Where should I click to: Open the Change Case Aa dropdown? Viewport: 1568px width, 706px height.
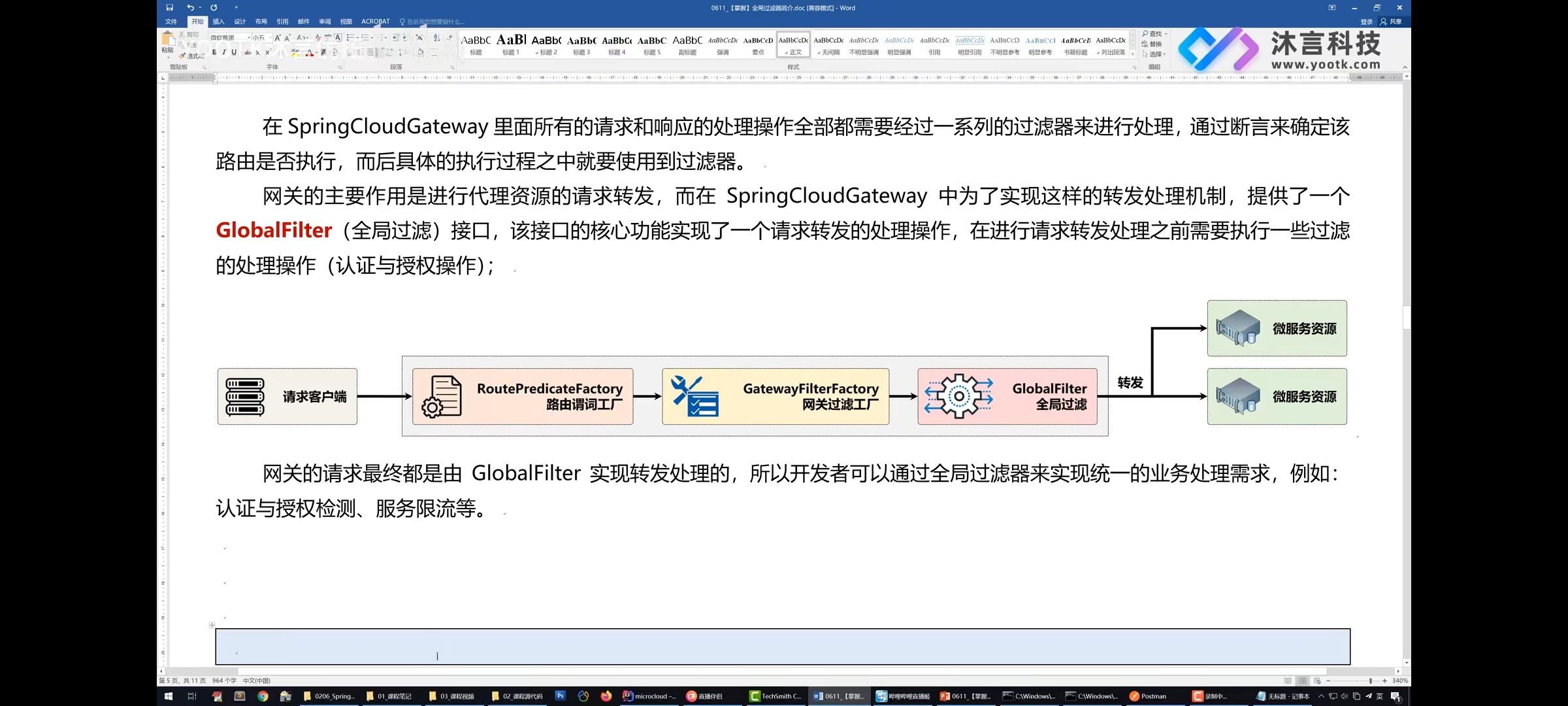point(302,38)
